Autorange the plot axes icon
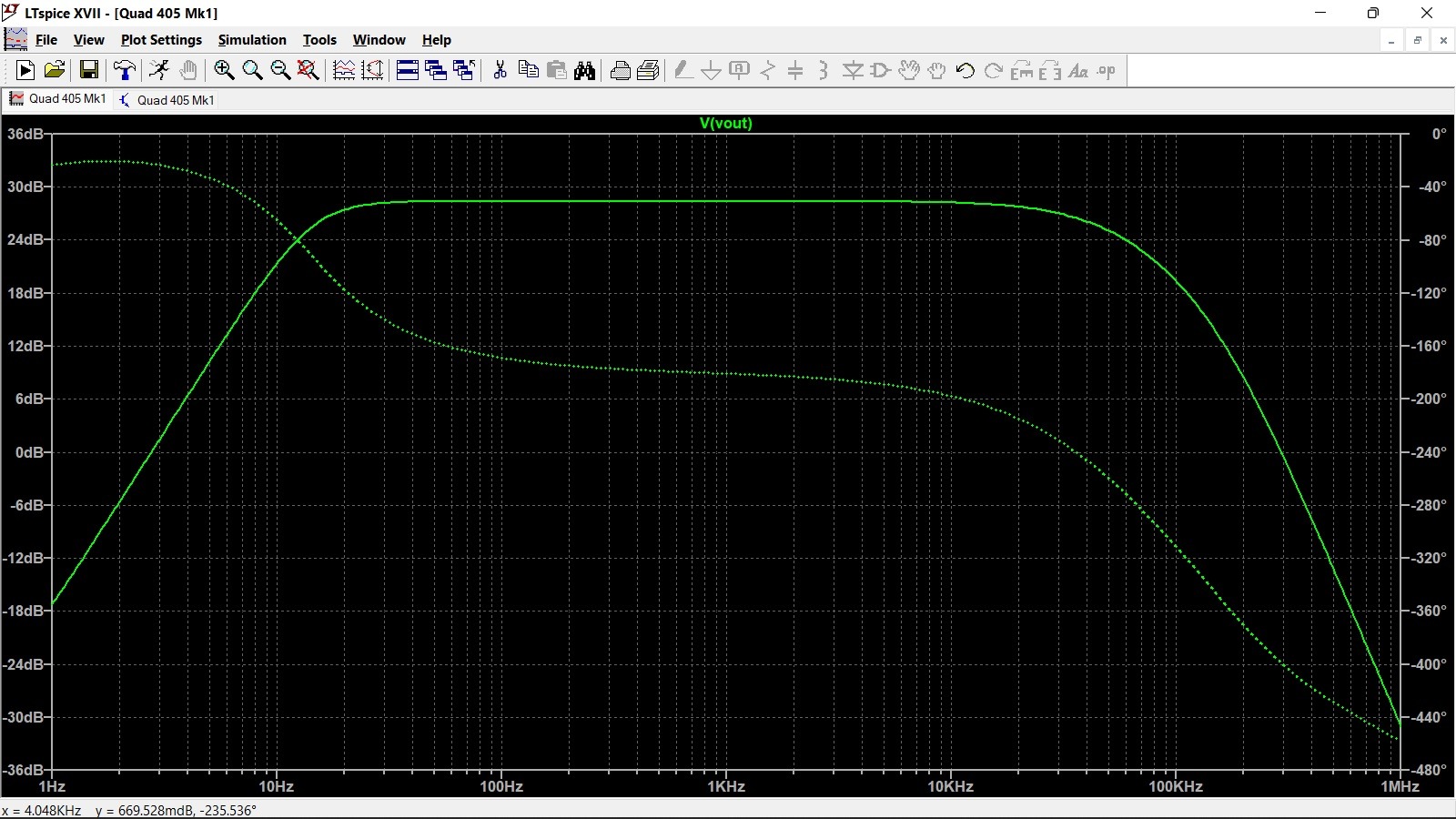 tap(372, 70)
